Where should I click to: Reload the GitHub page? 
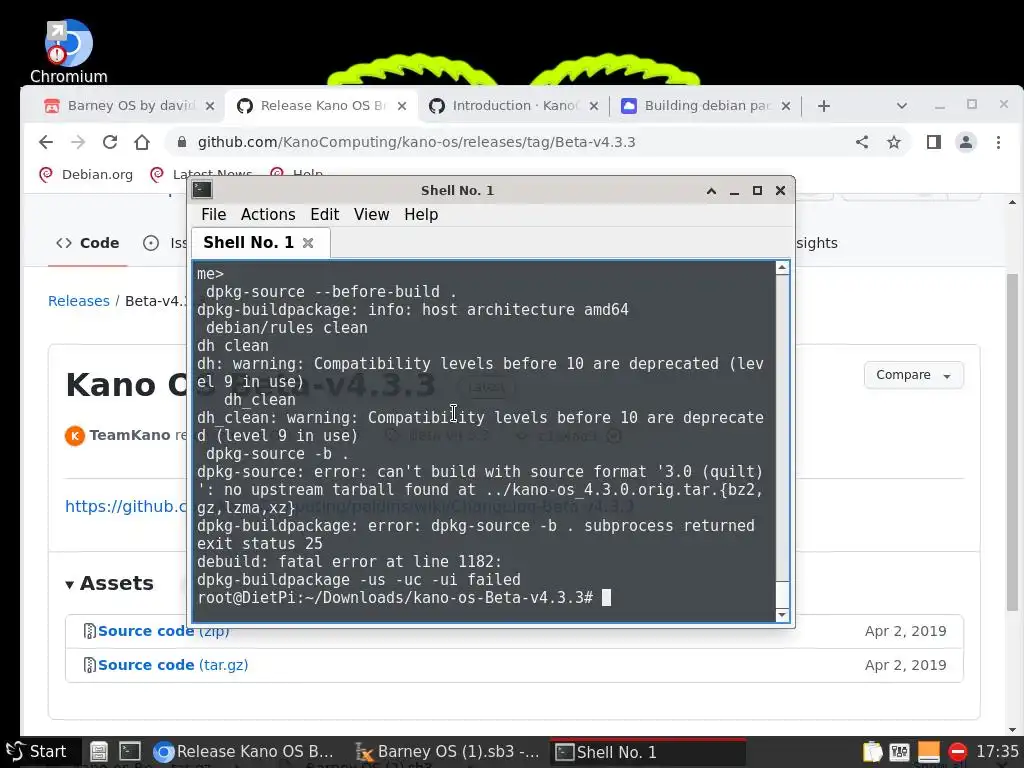110,142
